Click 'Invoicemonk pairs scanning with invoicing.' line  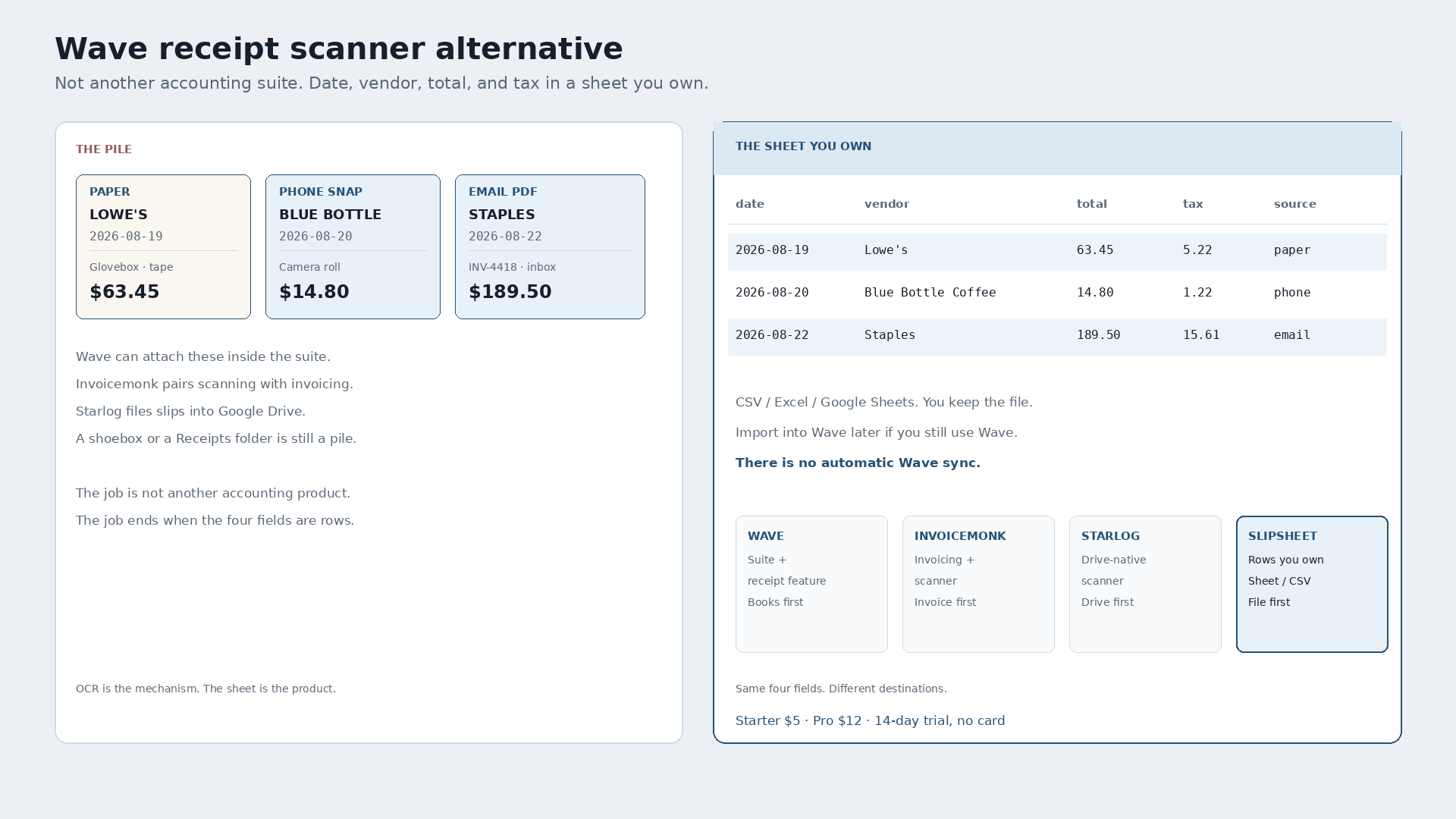click(215, 384)
